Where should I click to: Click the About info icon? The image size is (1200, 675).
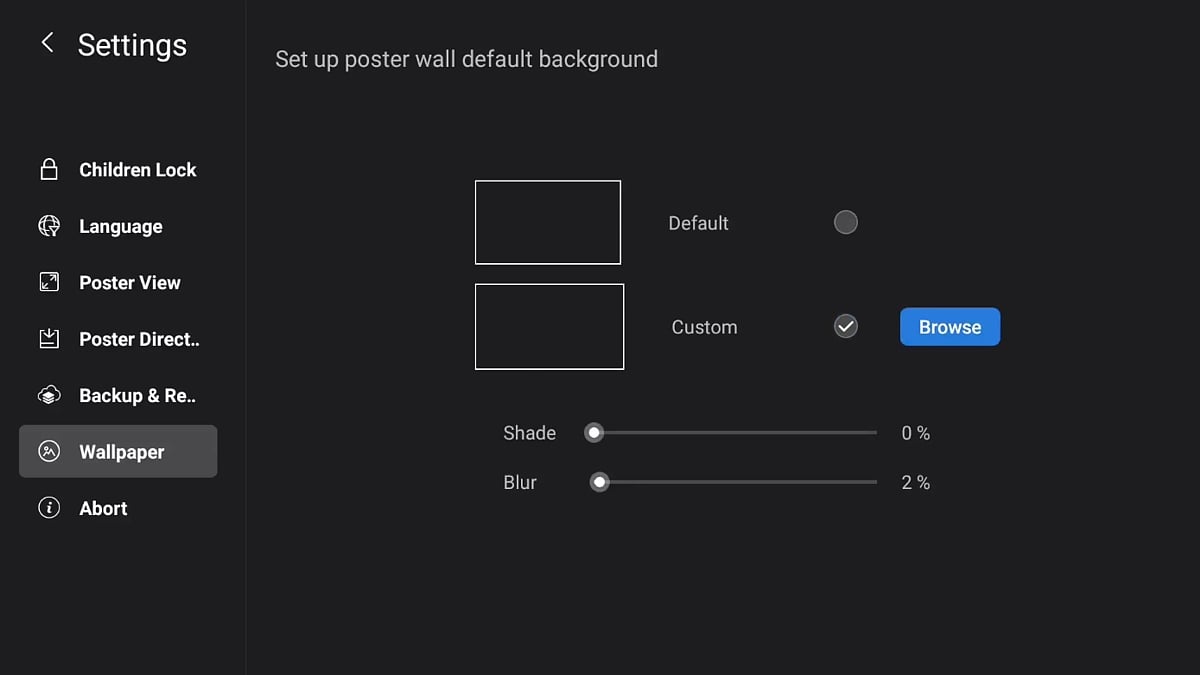49,508
